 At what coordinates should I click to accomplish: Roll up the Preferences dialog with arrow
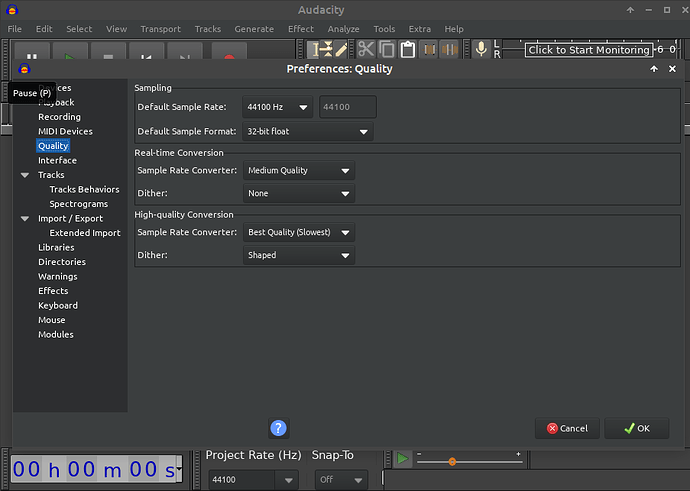(654, 69)
